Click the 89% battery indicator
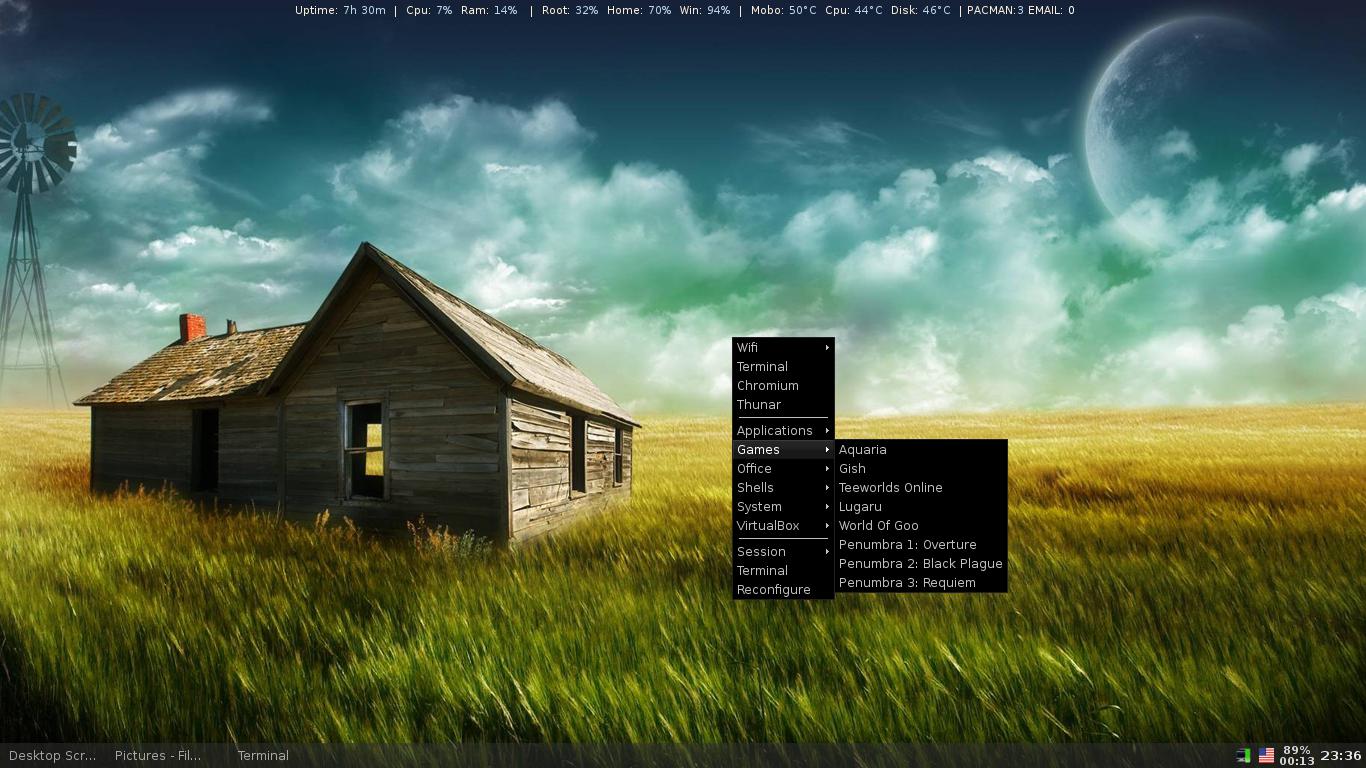This screenshot has width=1366, height=768. [1297, 750]
